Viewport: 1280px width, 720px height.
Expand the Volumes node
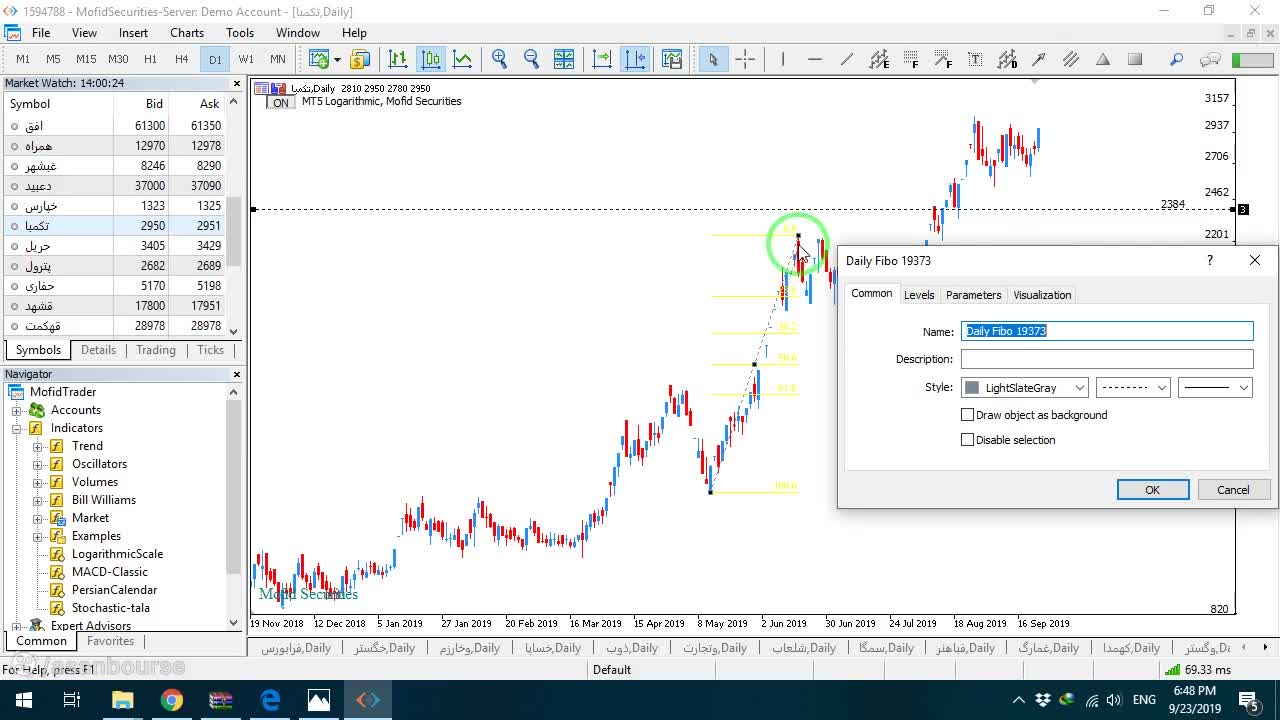(38, 482)
